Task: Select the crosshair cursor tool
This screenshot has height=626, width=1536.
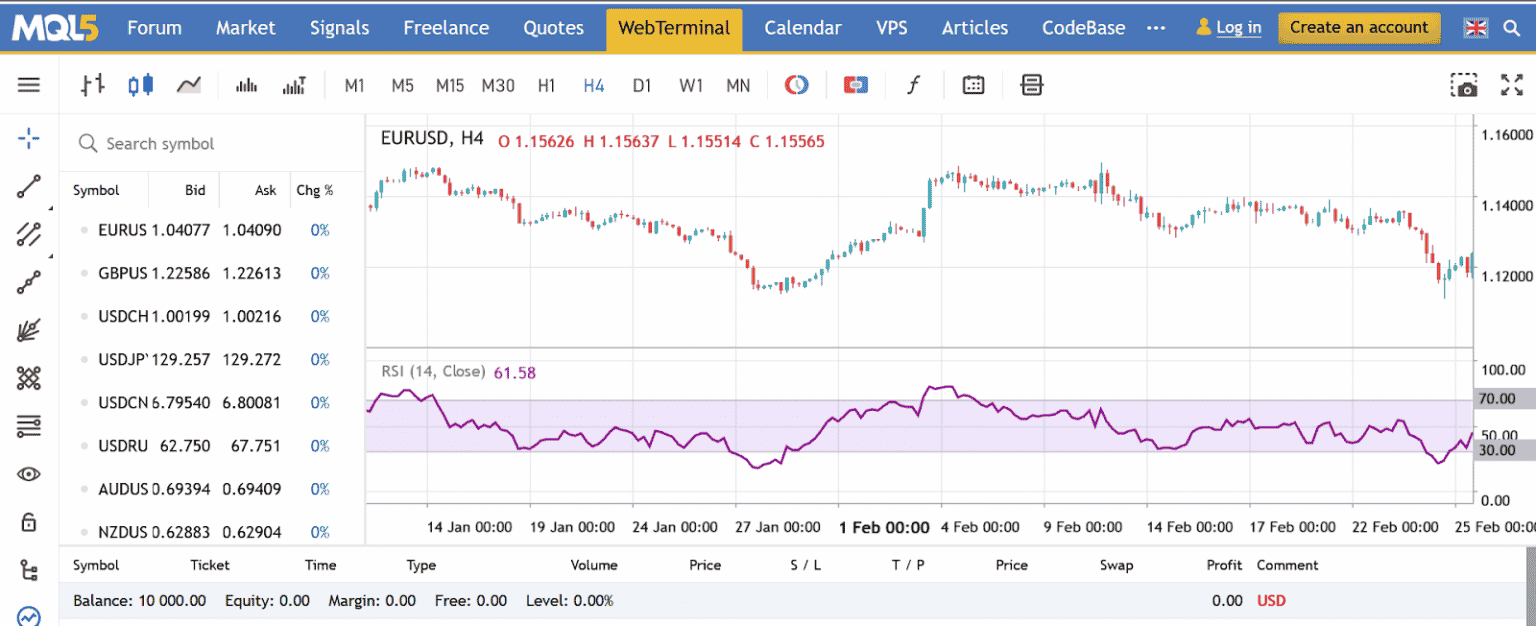Action: click(29, 138)
